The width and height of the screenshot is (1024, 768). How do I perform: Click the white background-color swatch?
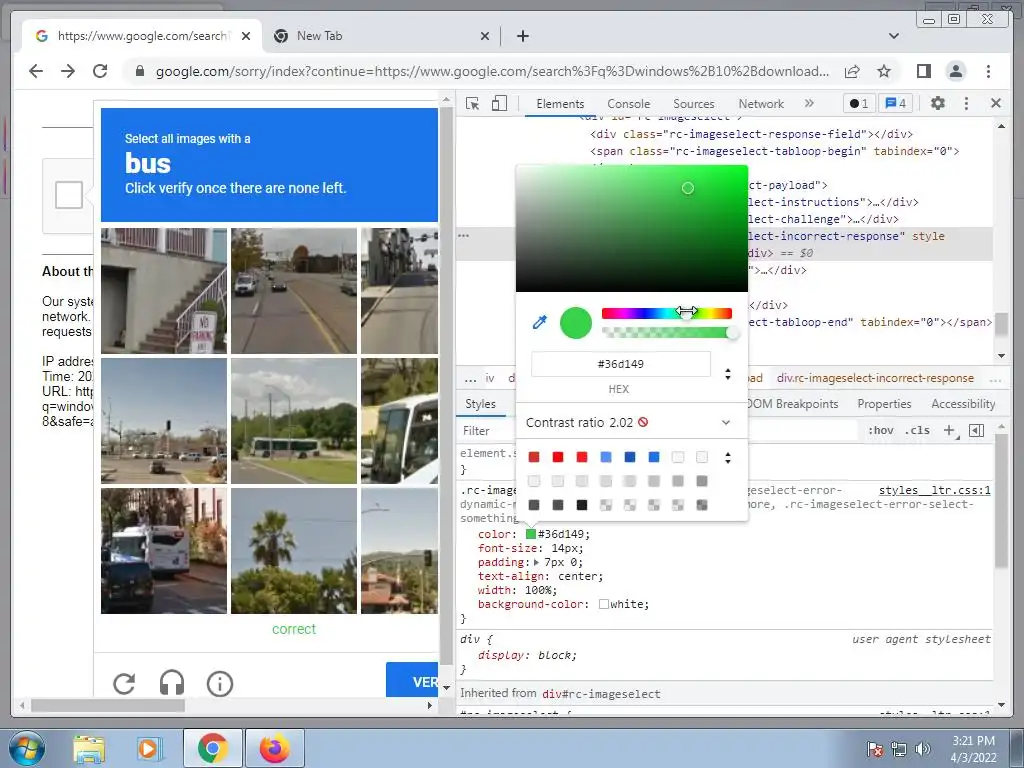coord(603,604)
